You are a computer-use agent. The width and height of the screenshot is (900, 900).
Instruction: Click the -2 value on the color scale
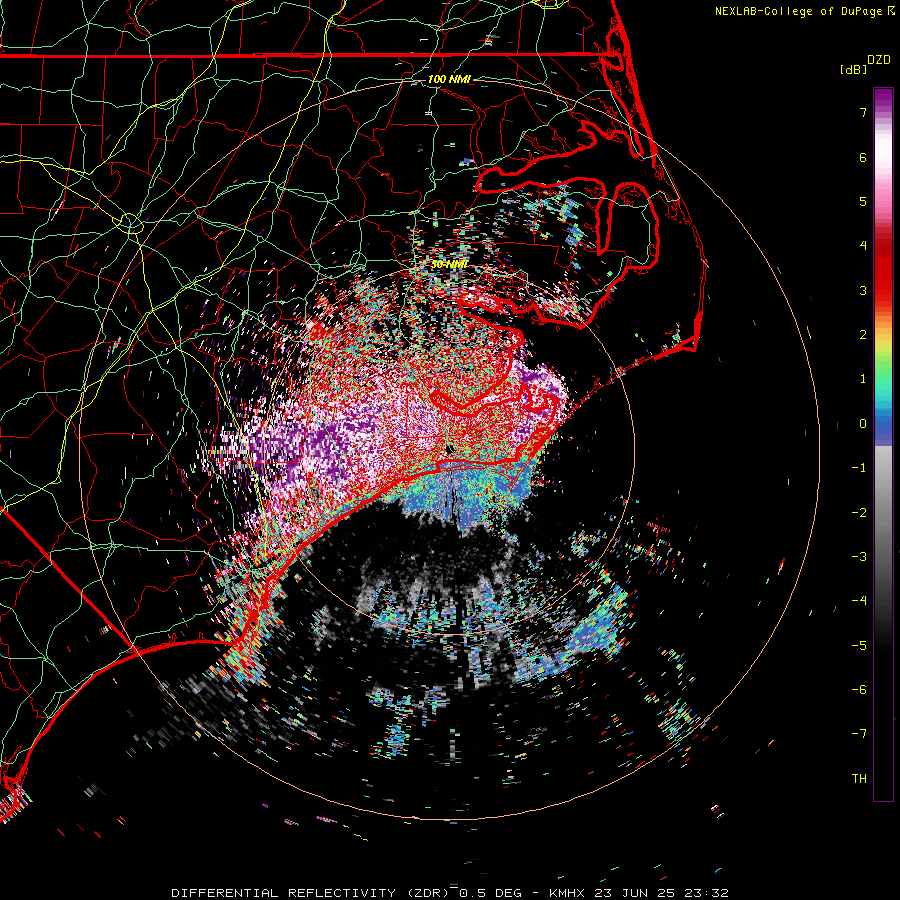859,513
